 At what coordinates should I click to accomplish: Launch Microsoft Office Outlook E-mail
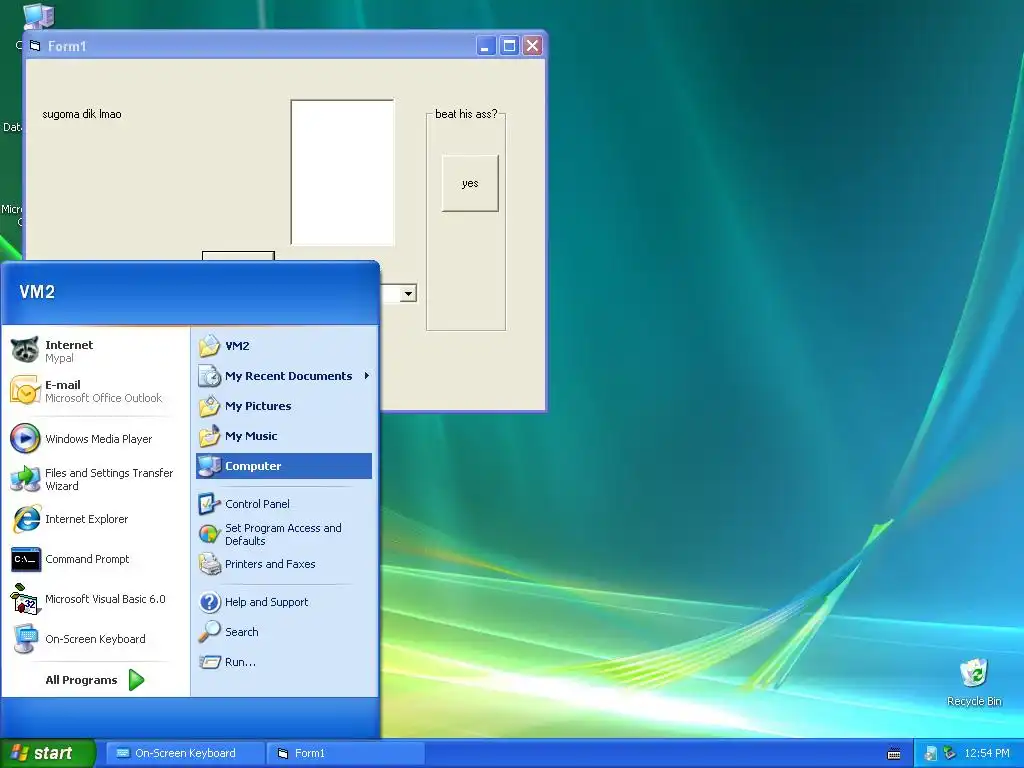click(x=93, y=391)
